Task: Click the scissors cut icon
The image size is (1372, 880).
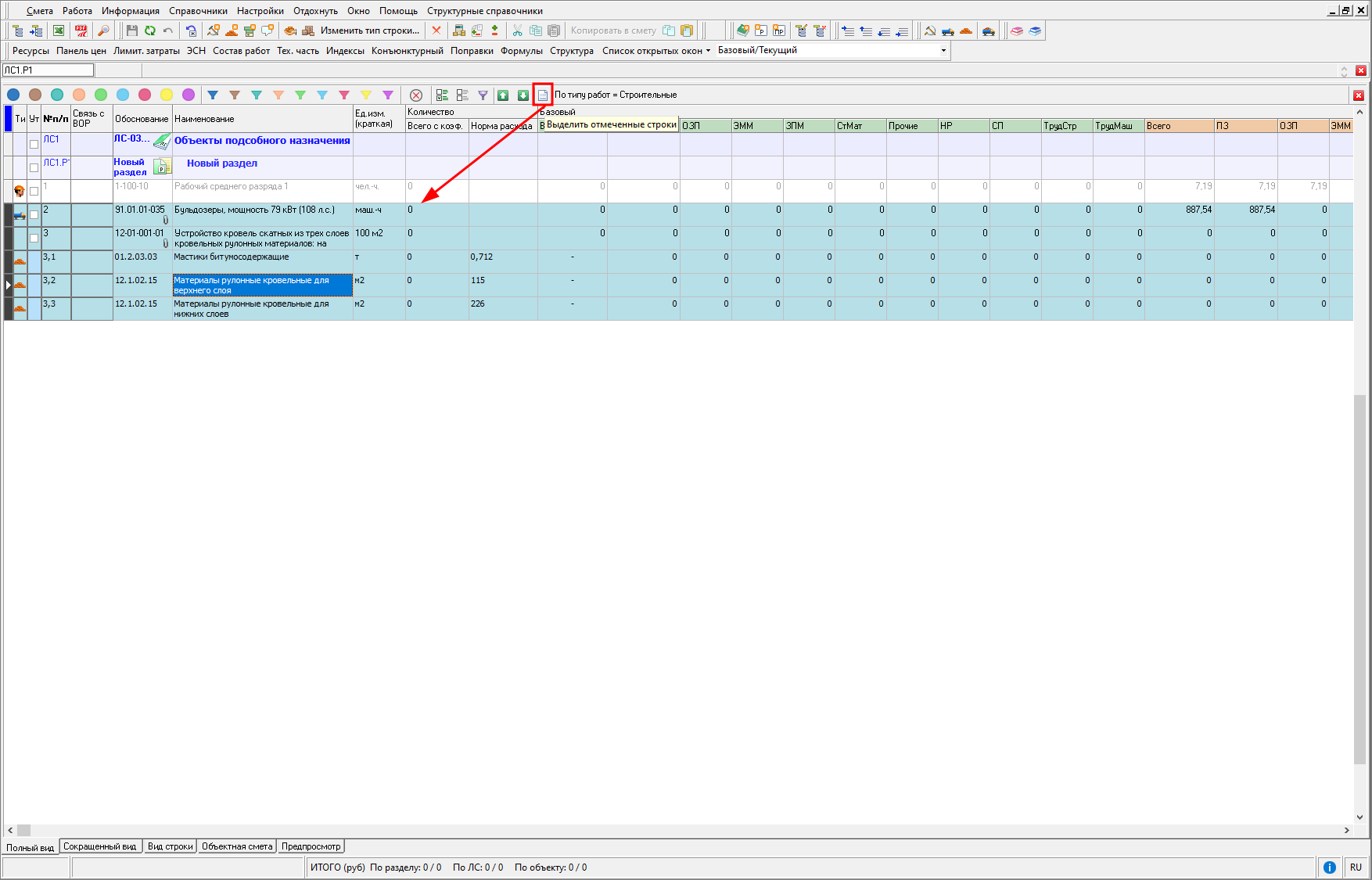Action: pyautogui.click(x=517, y=31)
